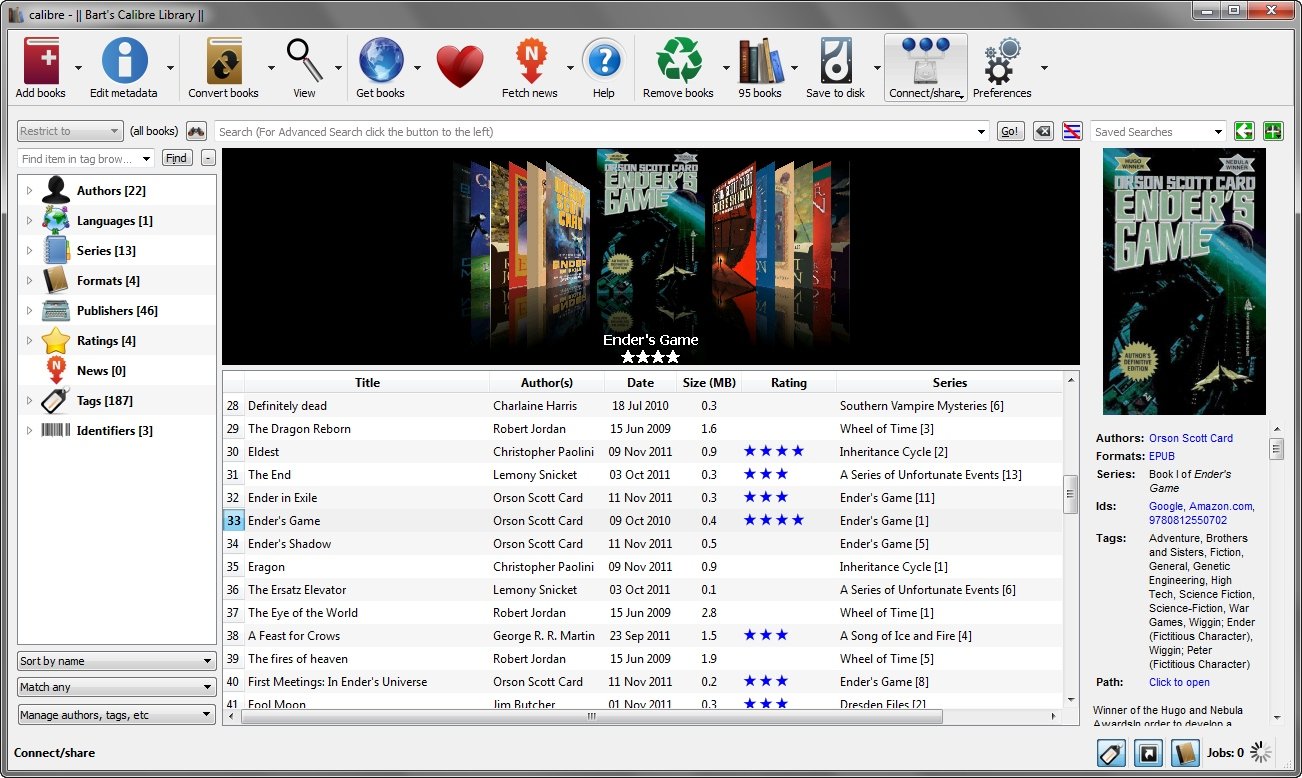This screenshot has height=778, width=1302.
Task: Toggle search highlighting flag icon
Action: (x=1072, y=131)
